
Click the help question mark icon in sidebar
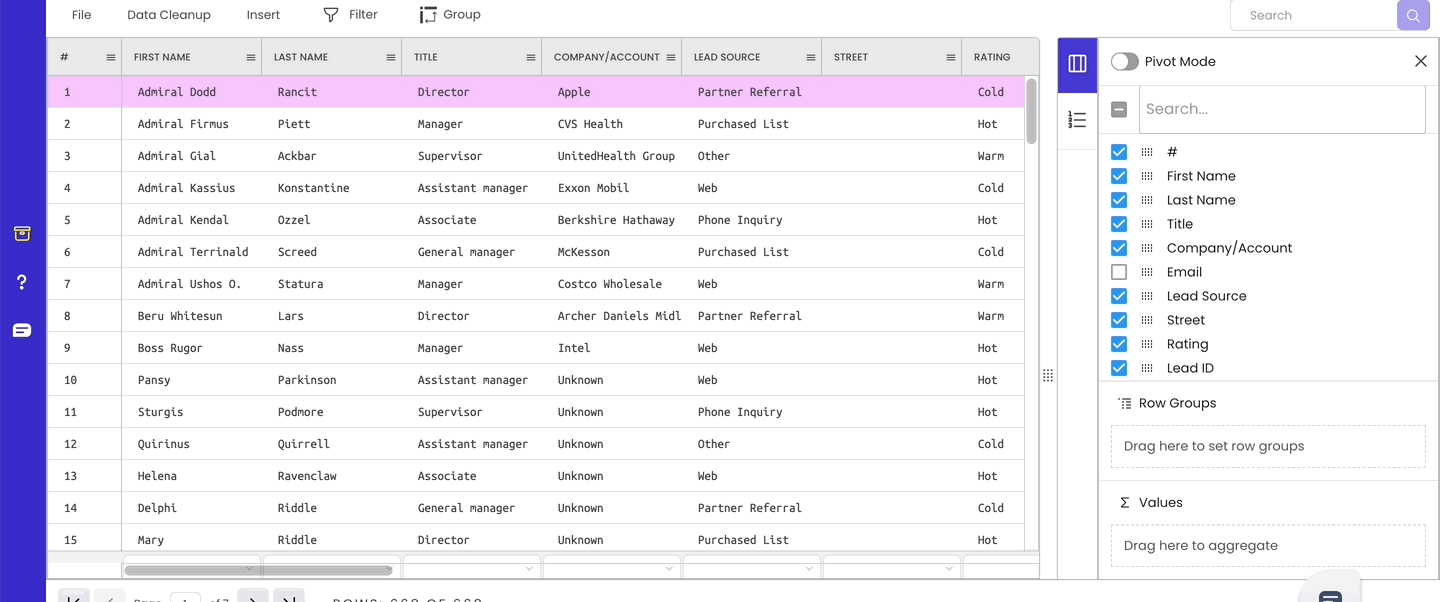[x=22, y=282]
